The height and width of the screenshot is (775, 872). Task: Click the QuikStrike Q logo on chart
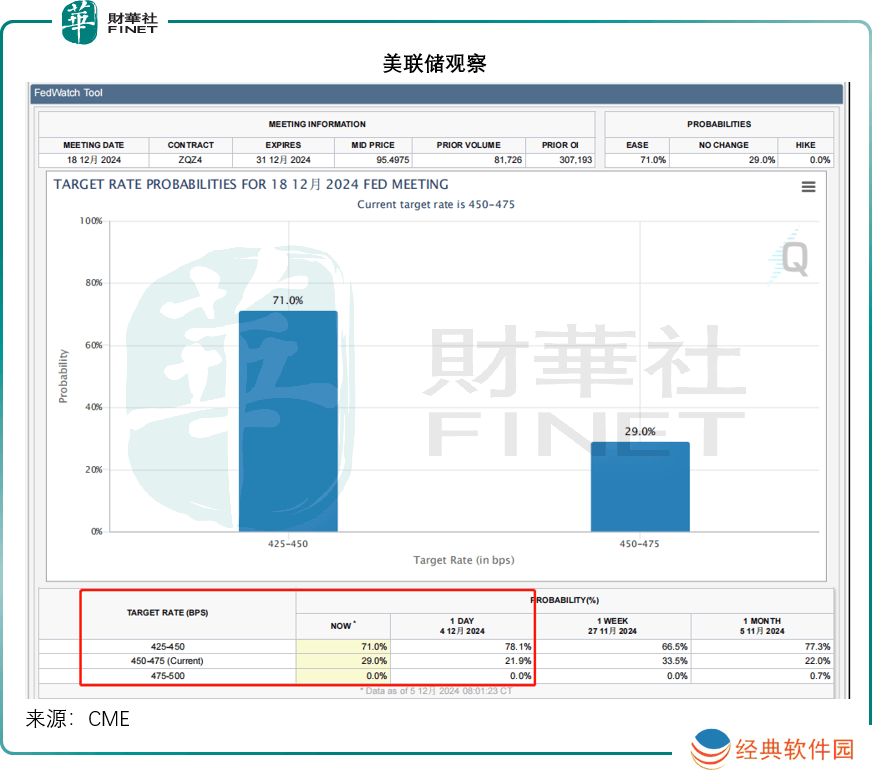[x=792, y=258]
